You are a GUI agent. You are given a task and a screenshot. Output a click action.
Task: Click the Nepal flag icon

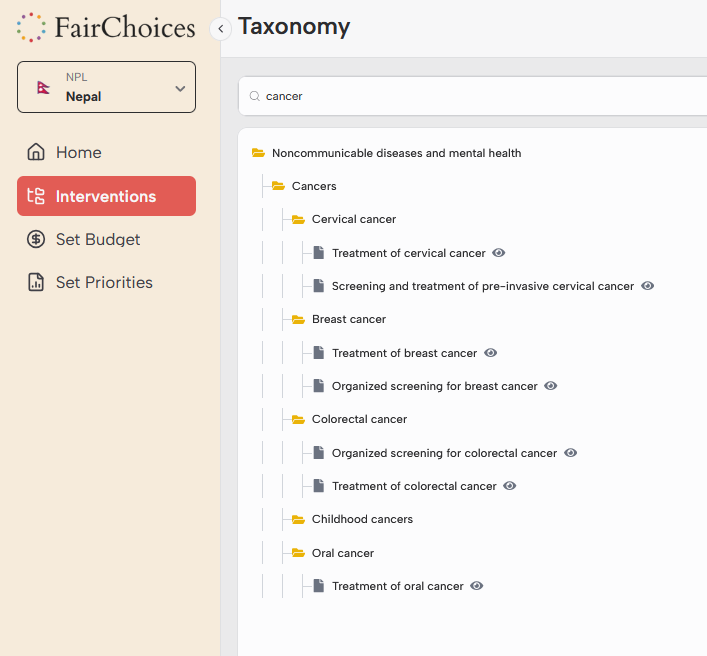coord(43,88)
